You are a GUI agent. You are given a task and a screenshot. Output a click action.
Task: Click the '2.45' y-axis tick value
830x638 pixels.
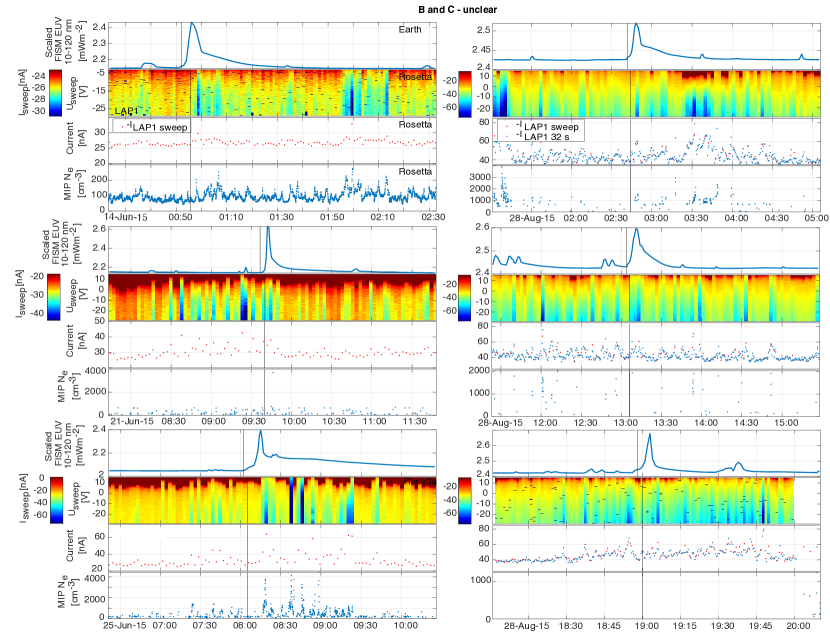pyautogui.click(x=480, y=50)
